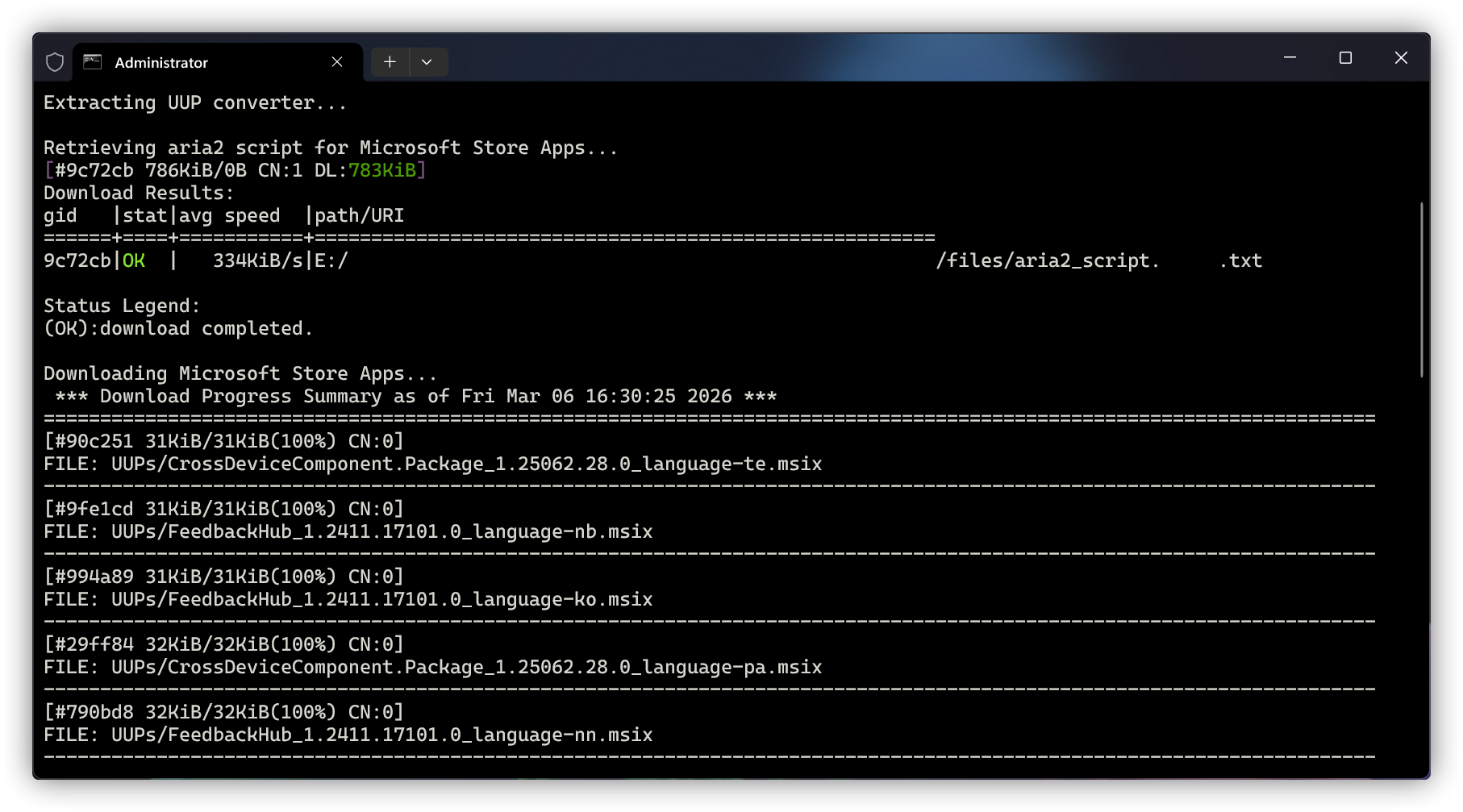The height and width of the screenshot is (812, 1463).
Task: Click the language-te.msix file line
Action: pos(466,464)
